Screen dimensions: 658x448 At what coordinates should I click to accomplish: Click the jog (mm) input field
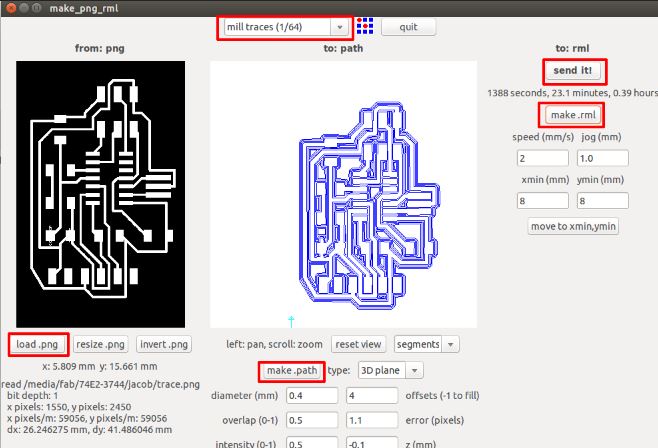(603, 159)
